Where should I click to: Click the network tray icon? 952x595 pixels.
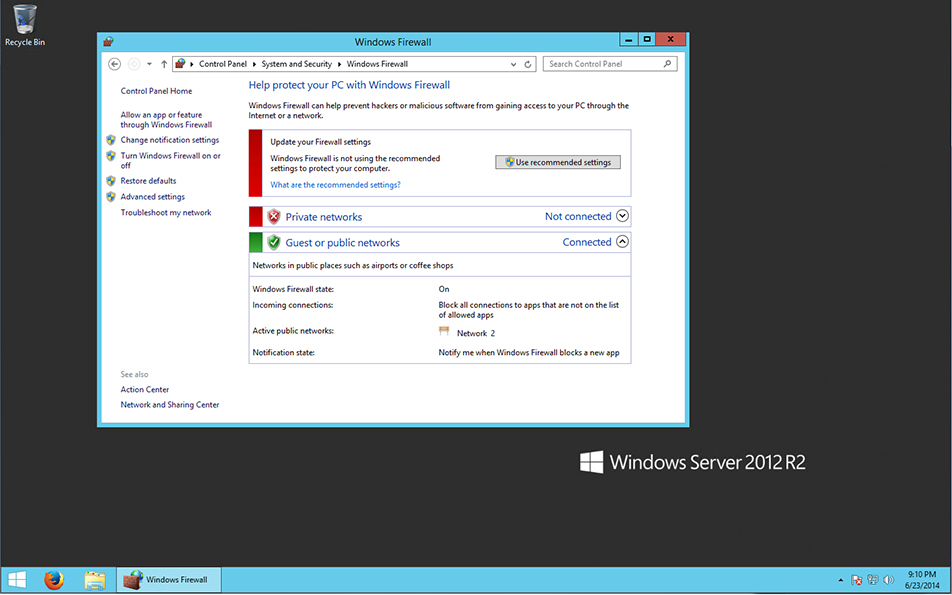pos(873,580)
